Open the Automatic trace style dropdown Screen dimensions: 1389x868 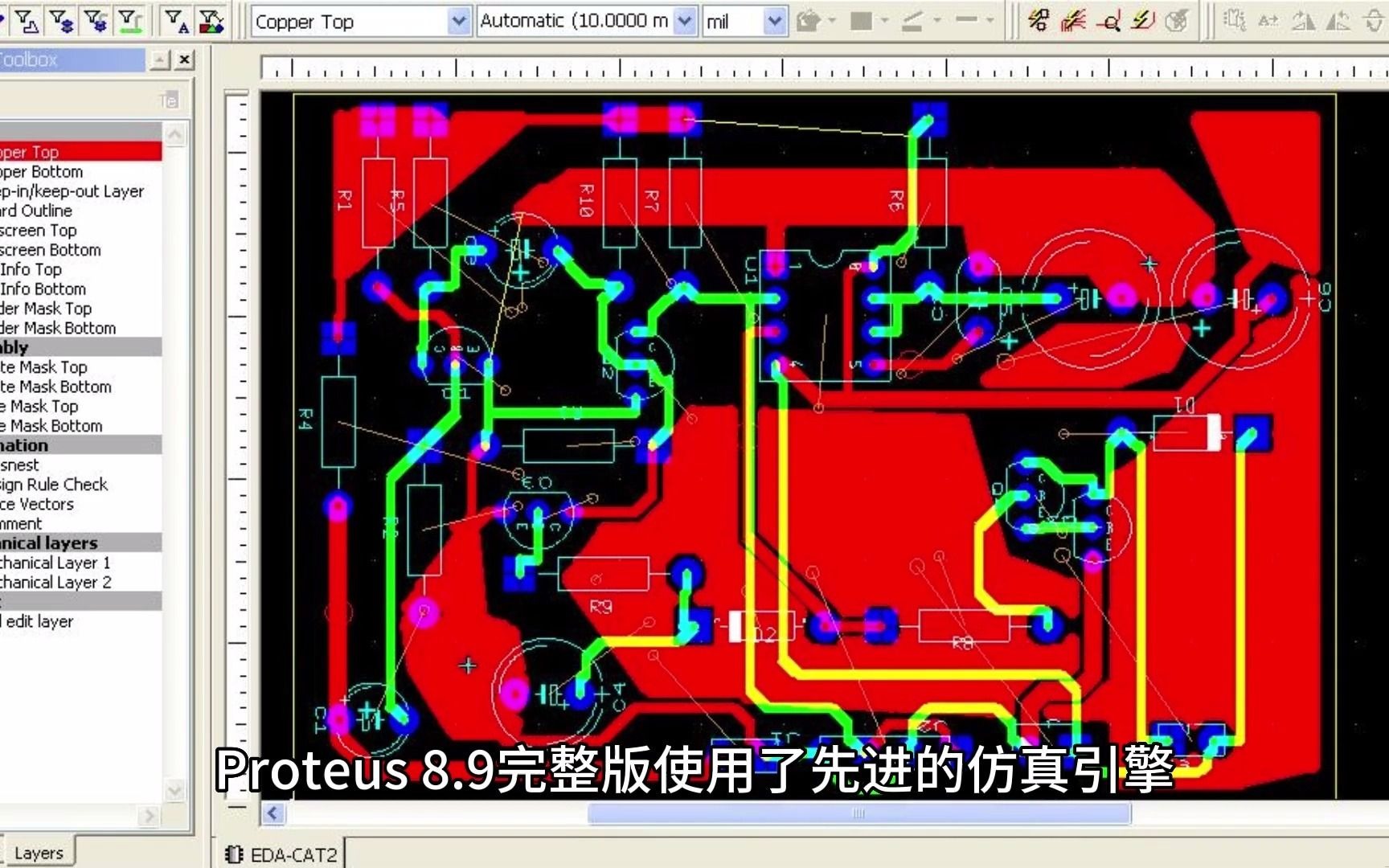click(685, 20)
